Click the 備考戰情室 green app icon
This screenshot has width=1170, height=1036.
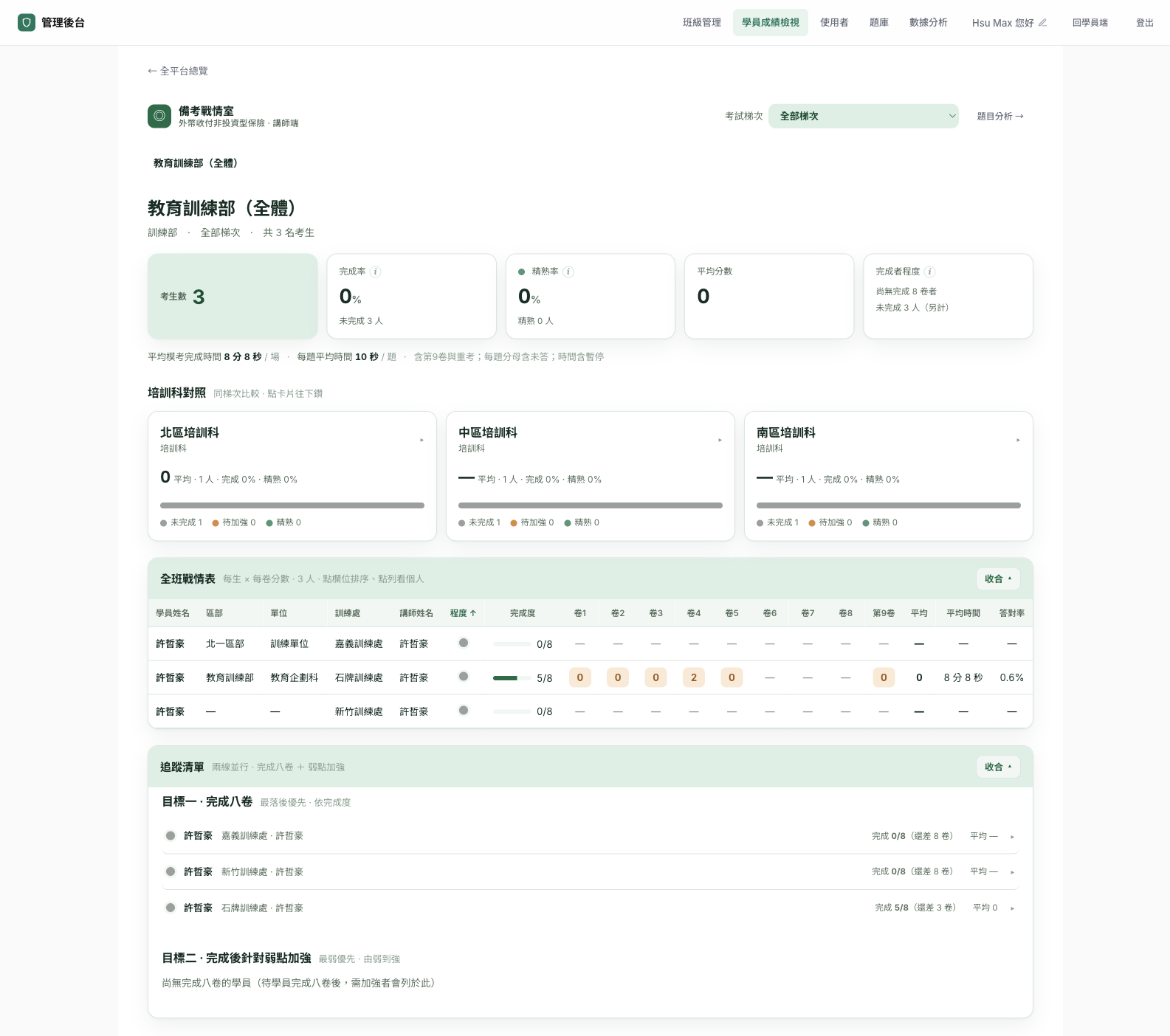(159, 116)
